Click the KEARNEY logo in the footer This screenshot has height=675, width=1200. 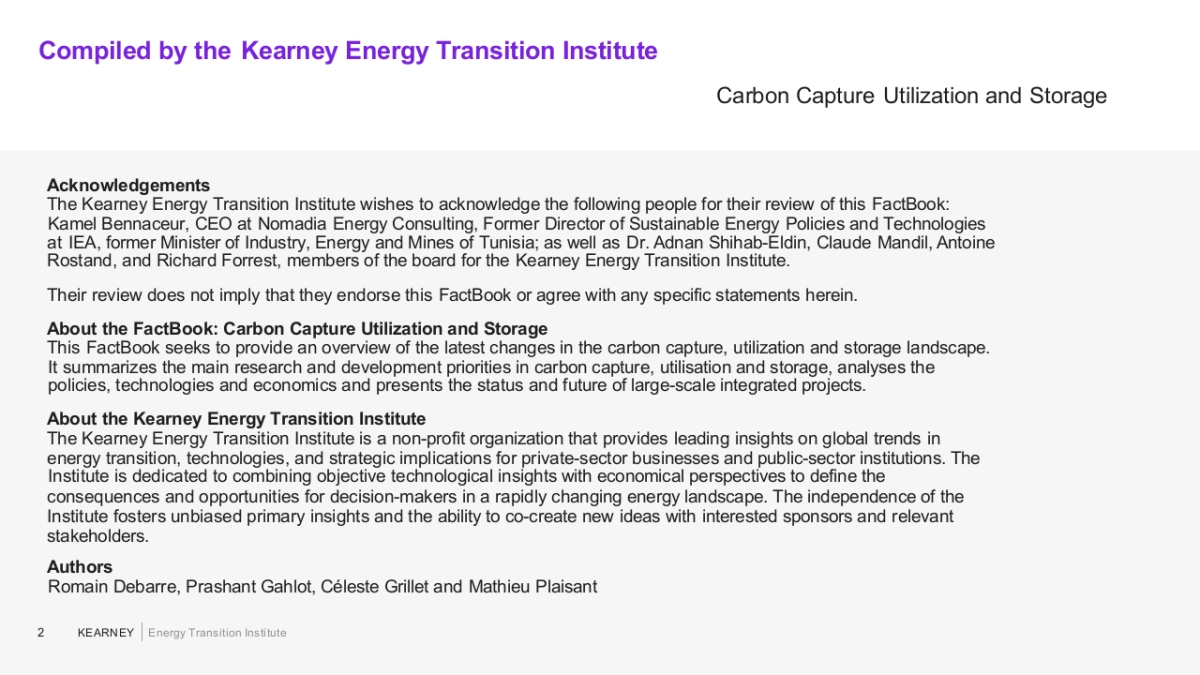click(x=105, y=633)
